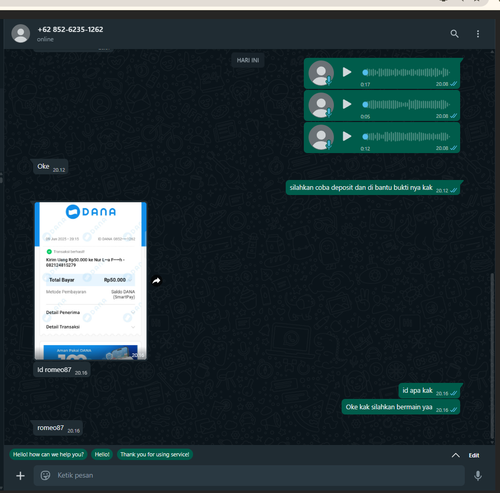Select the last 'romeo87' message
Screen dimensions: 500x493
(x=58, y=428)
